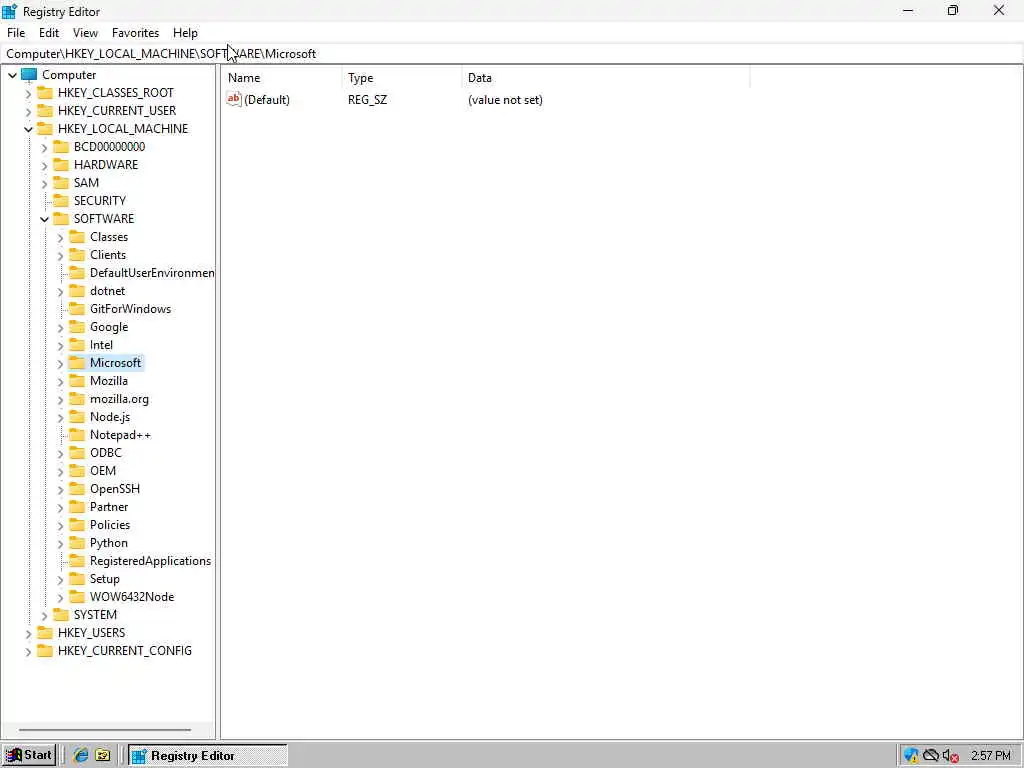The height and width of the screenshot is (768, 1024).
Task: Click the tree pane horizontal scrollbar
Action: 104,730
